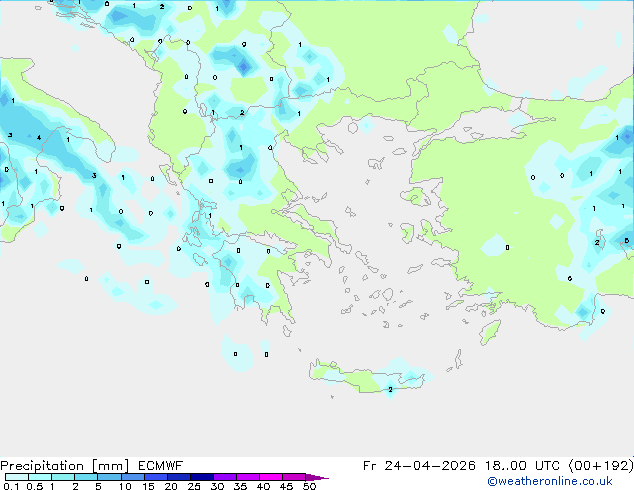Click the 'ECMWF' model label
This screenshot has width=634, height=490.
pyautogui.click(x=161, y=466)
